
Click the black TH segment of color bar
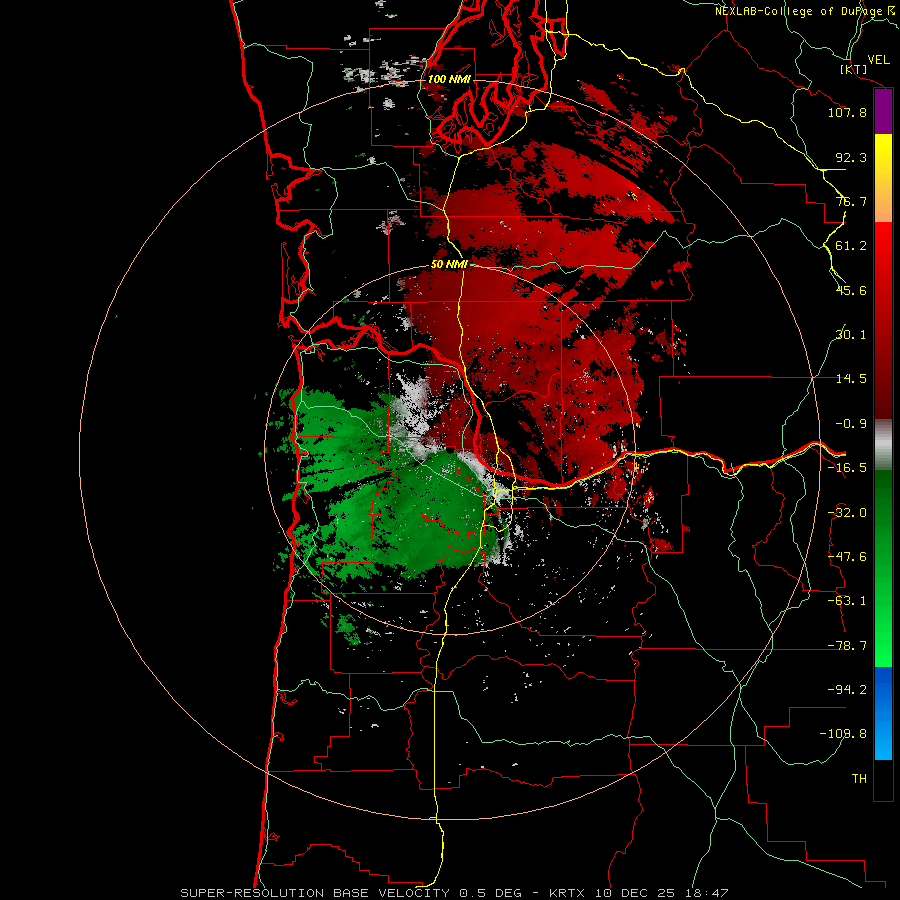coord(883,779)
